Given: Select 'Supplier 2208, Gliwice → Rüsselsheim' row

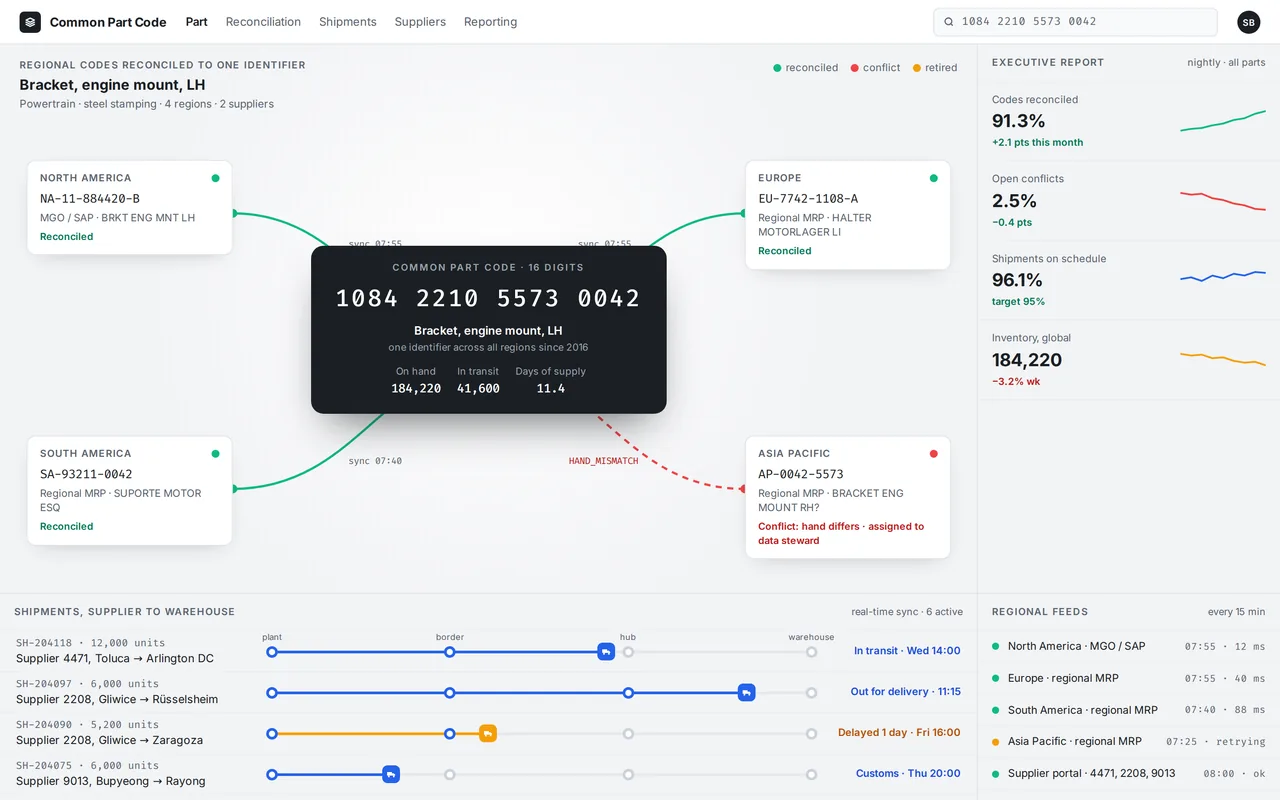Looking at the screenshot, I should [117, 699].
